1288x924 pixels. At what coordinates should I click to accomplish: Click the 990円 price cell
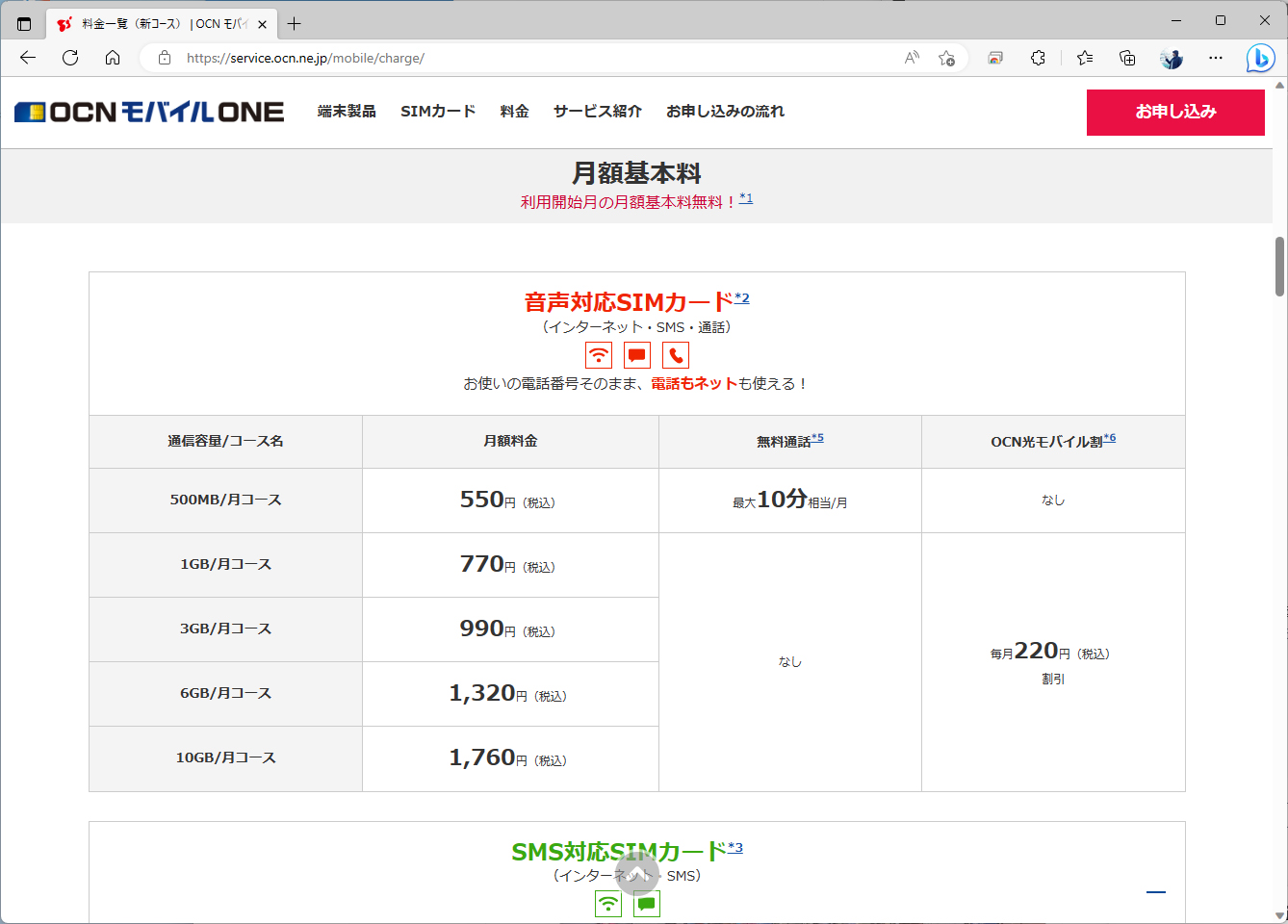click(x=510, y=629)
